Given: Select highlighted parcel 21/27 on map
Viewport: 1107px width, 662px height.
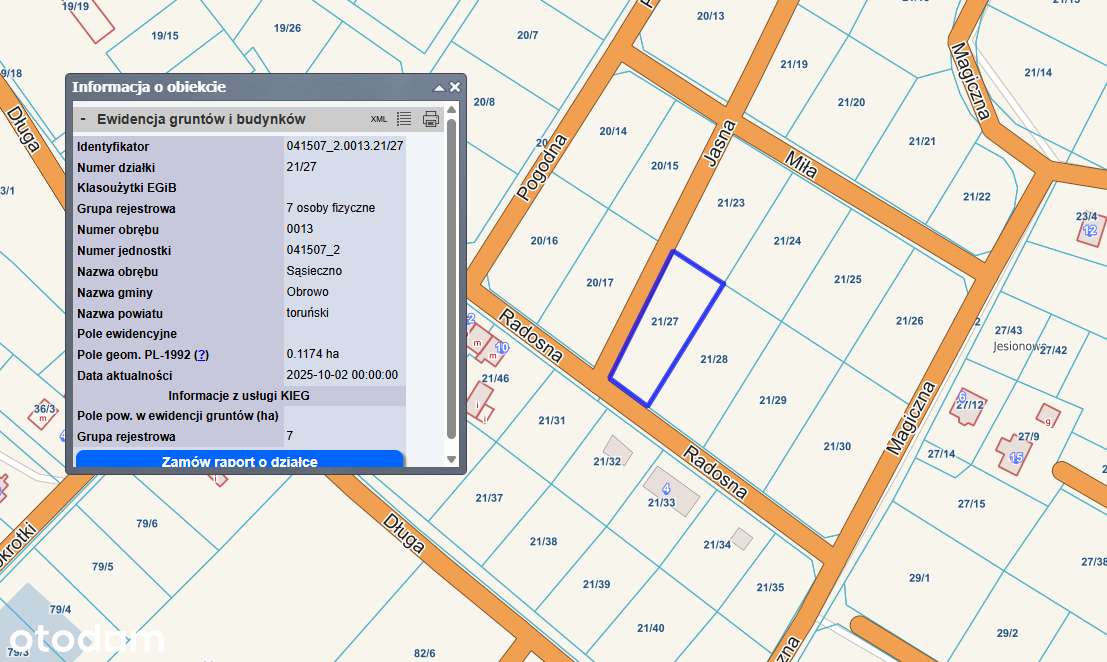Looking at the screenshot, I should 664,322.
